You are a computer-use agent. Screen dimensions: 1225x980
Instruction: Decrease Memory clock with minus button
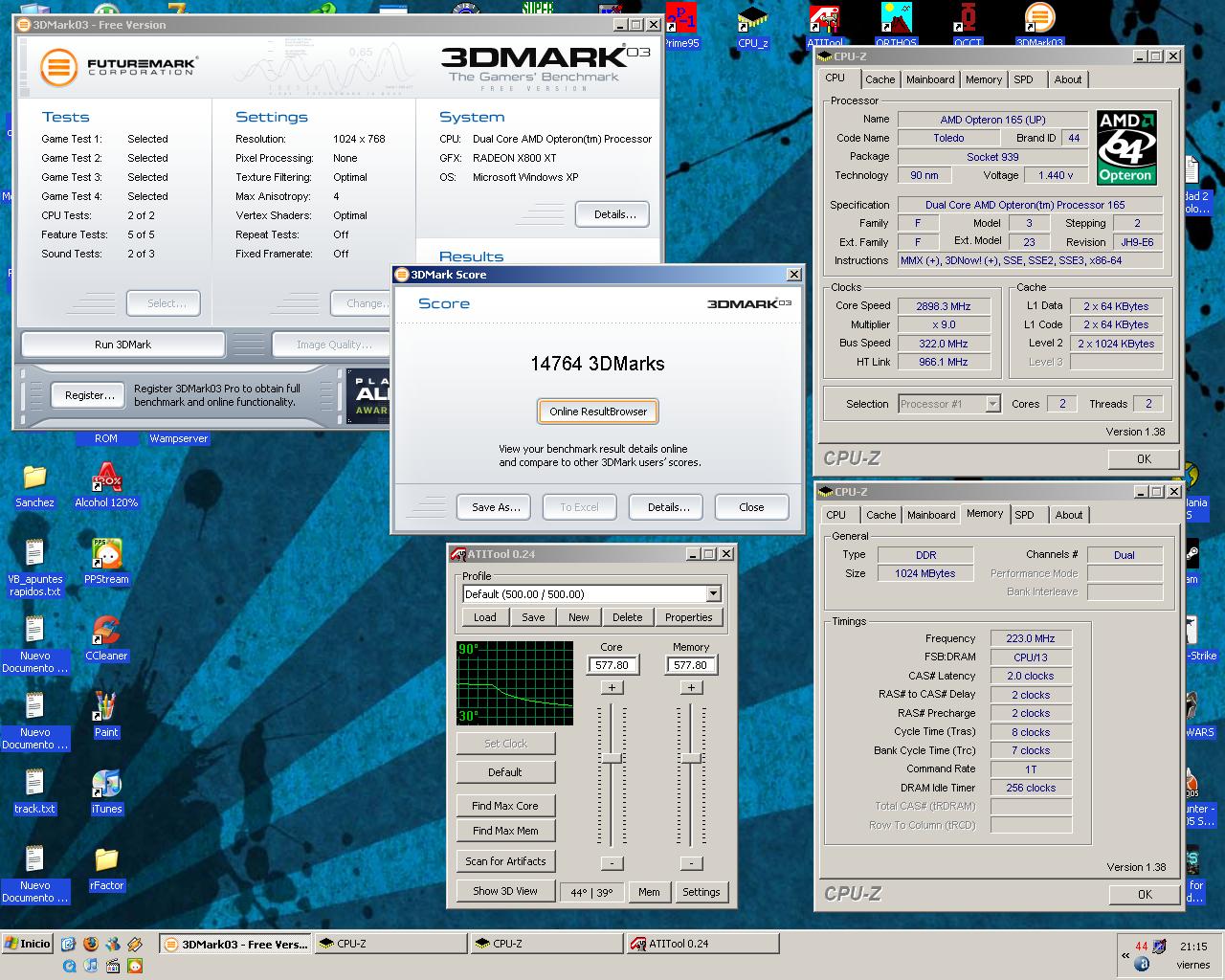691,863
